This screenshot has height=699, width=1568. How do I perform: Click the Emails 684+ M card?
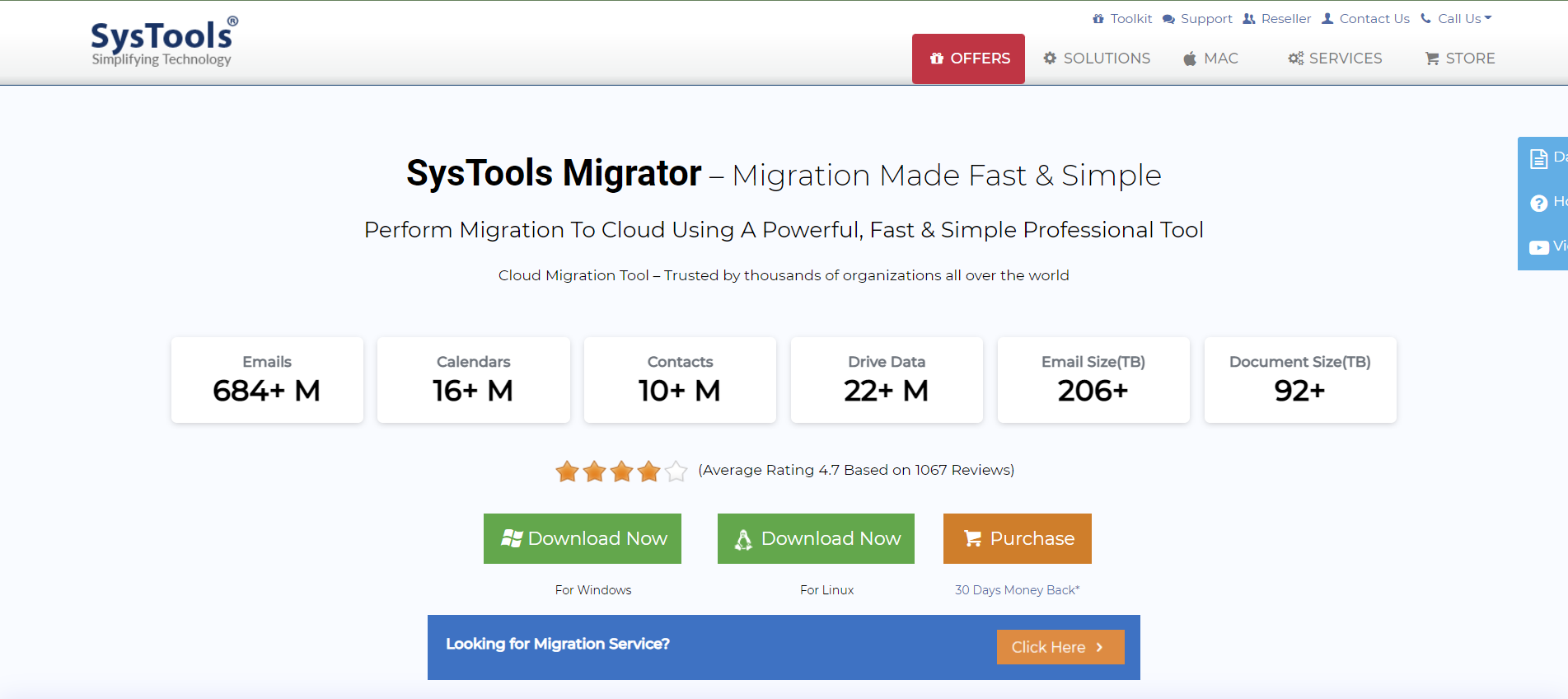(267, 380)
